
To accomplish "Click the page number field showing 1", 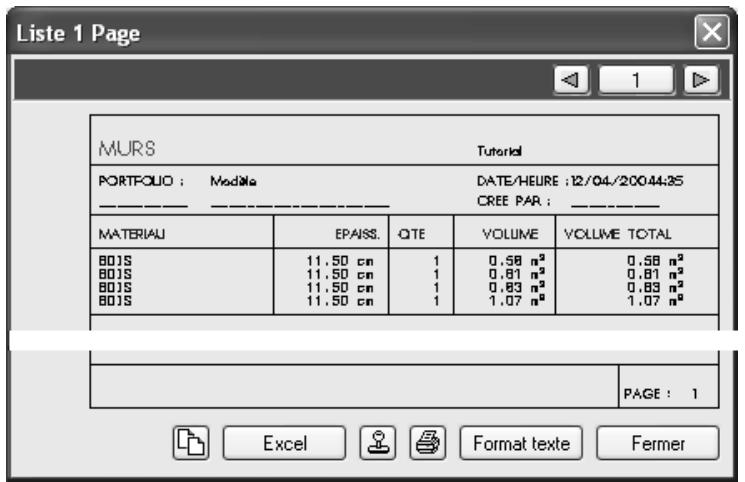I will [x=636, y=80].
